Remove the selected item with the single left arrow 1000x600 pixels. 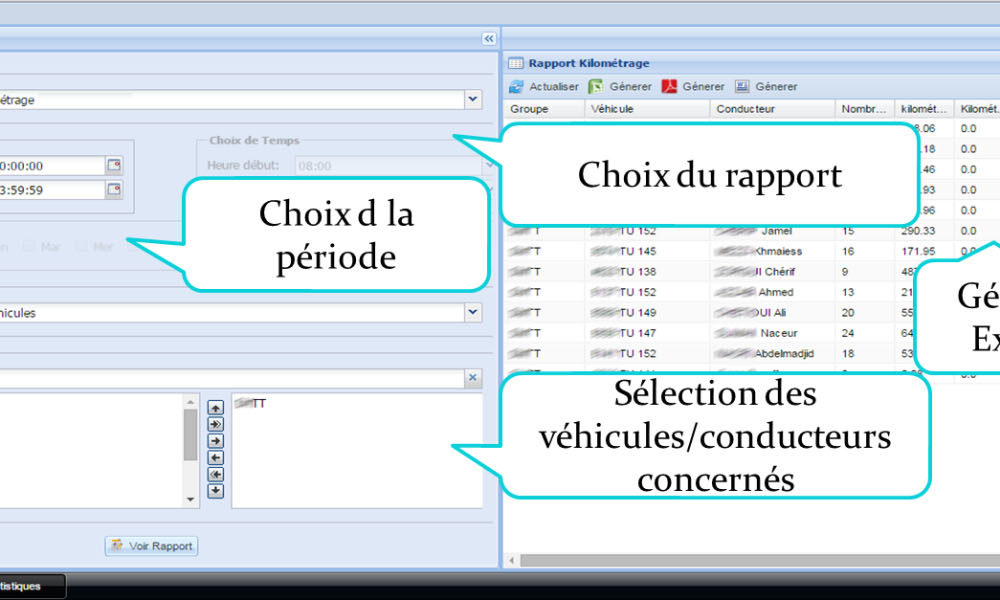215,457
